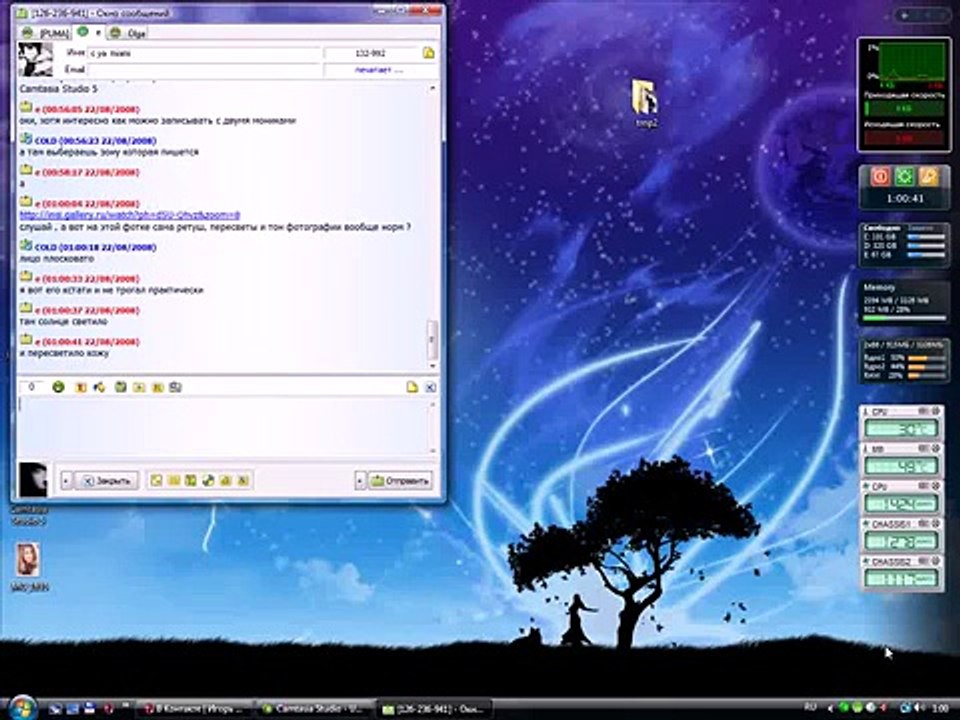
Task: Click the CHASSIS1 fan gadget readout
Action: (901, 541)
